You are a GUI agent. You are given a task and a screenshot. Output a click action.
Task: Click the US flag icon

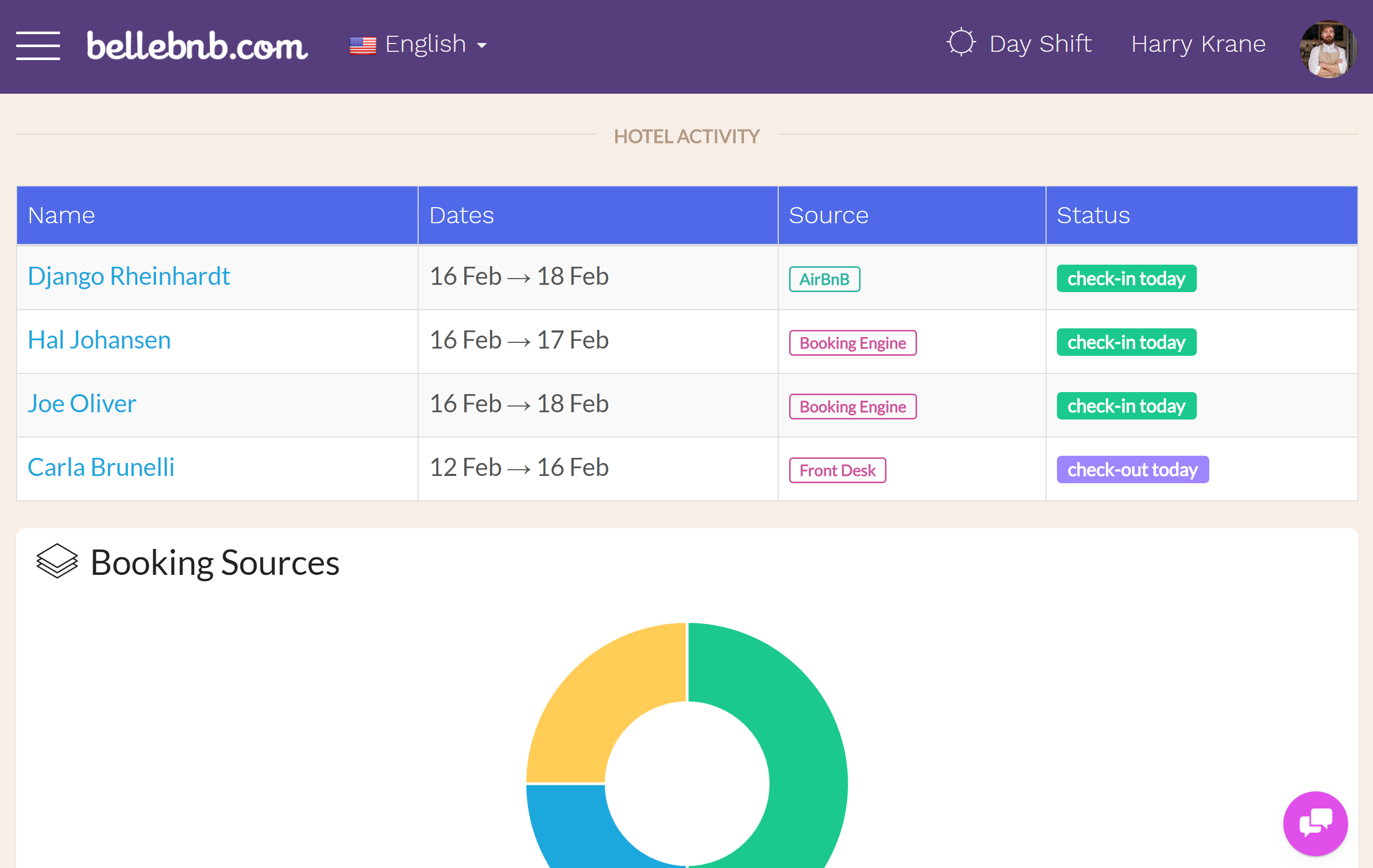[x=363, y=46]
